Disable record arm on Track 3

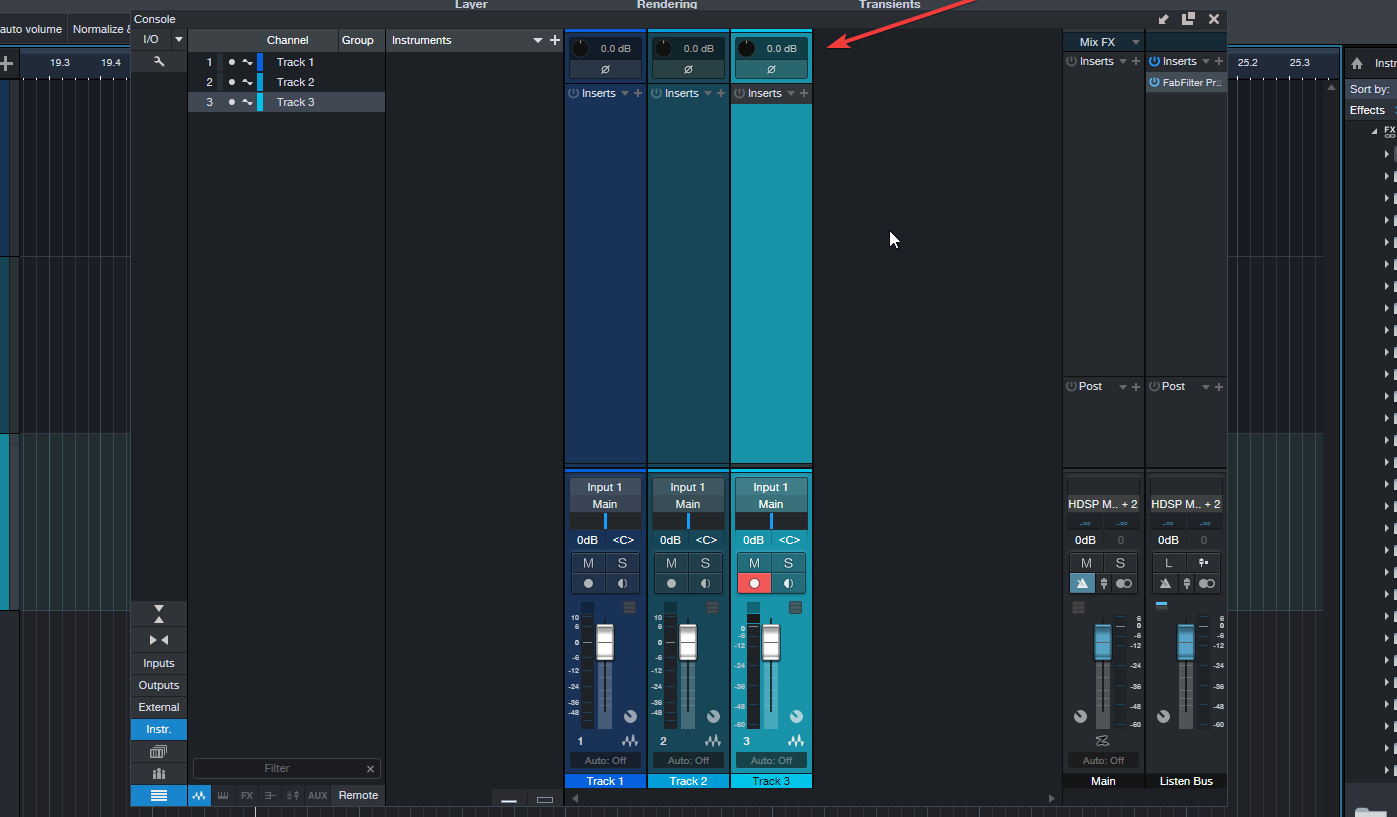[754, 584]
